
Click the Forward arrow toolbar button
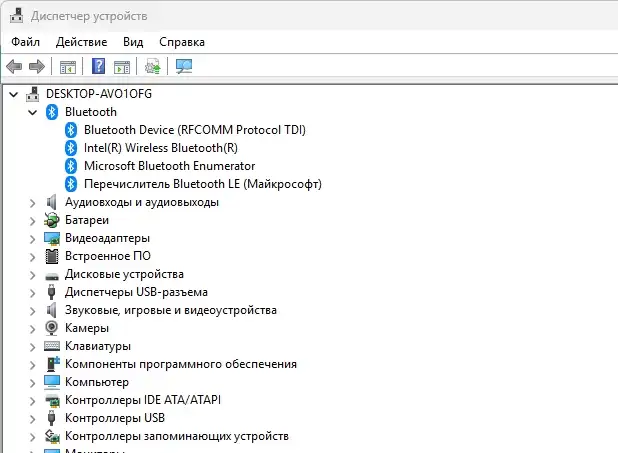37,66
